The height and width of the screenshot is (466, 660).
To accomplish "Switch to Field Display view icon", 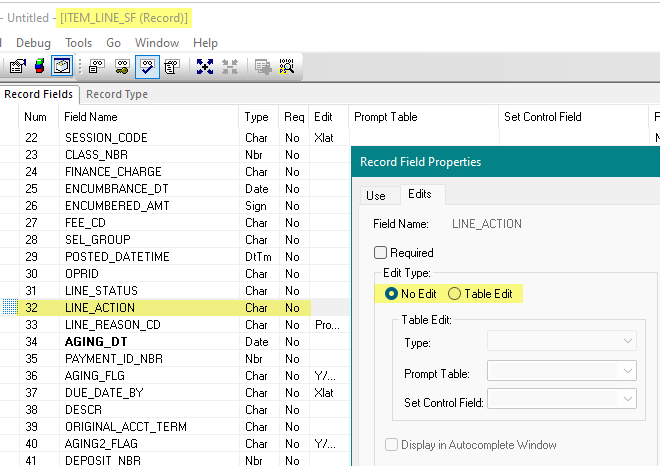I will coord(97,67).
